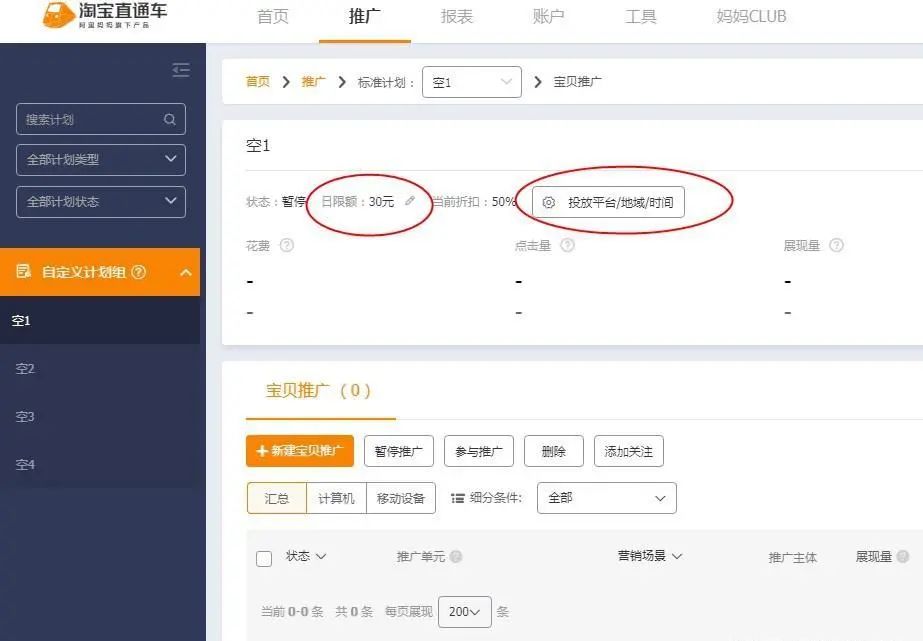Open the help icon next to 花费
Image resolution: width=923 pixels, height=641 pixels.
pos(287,245)
